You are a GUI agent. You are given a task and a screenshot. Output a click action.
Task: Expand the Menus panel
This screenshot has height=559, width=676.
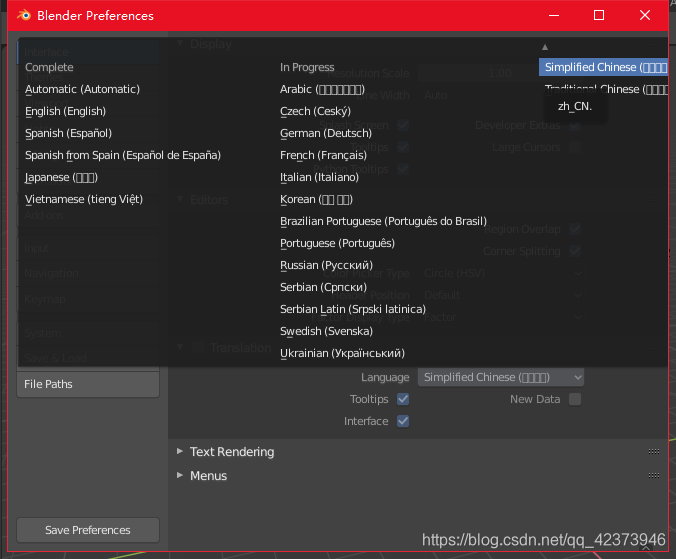tap(180, 475)
